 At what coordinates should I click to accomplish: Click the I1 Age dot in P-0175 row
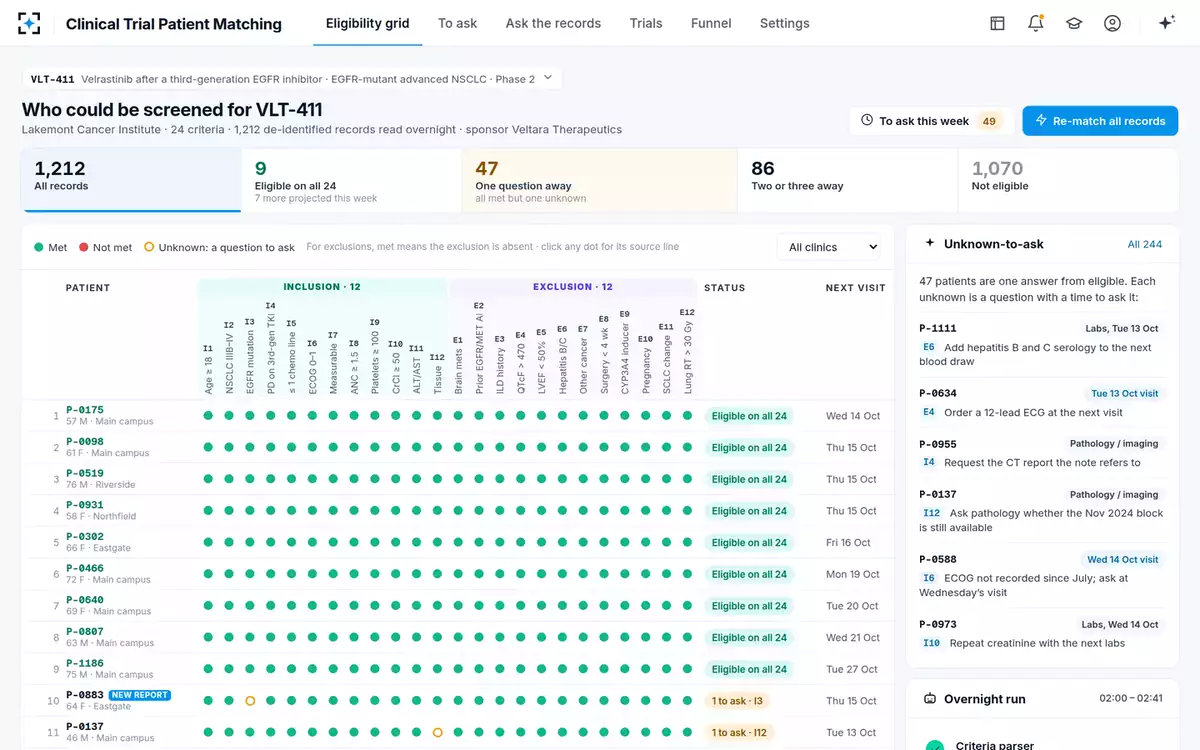(x=208, y=416)
